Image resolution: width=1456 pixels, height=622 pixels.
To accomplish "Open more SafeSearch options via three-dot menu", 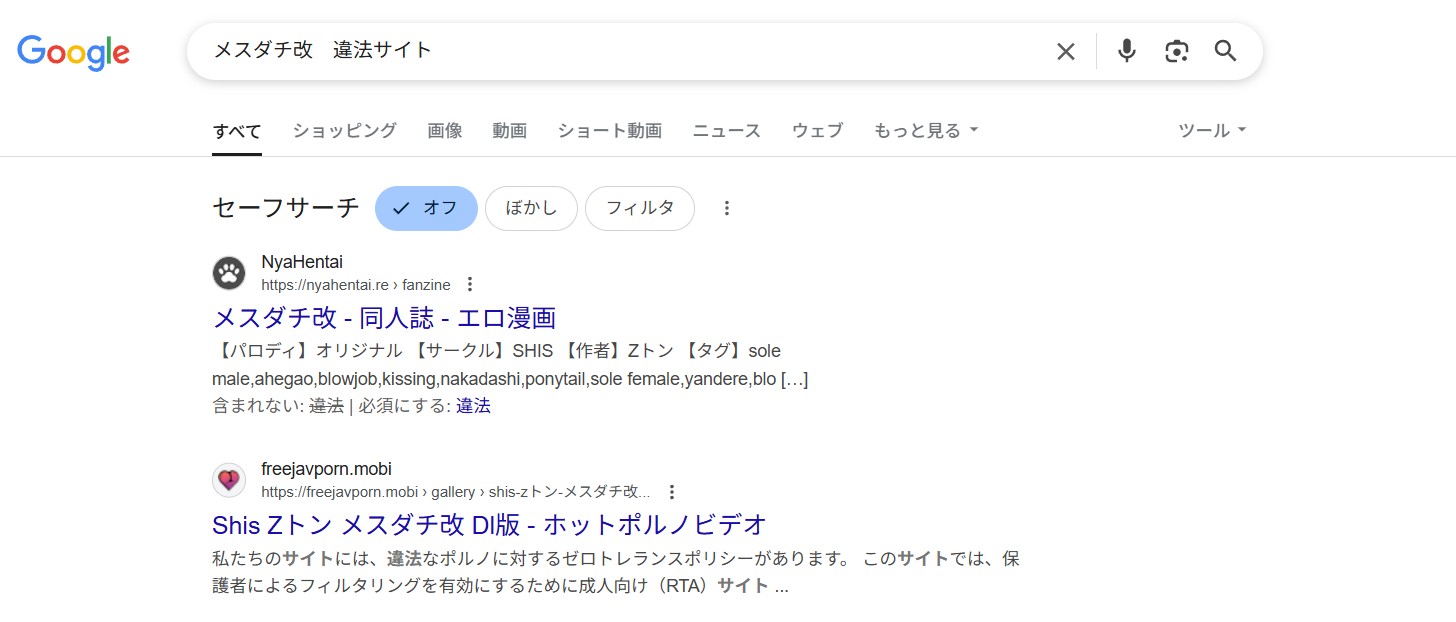I will coord(726,207).
